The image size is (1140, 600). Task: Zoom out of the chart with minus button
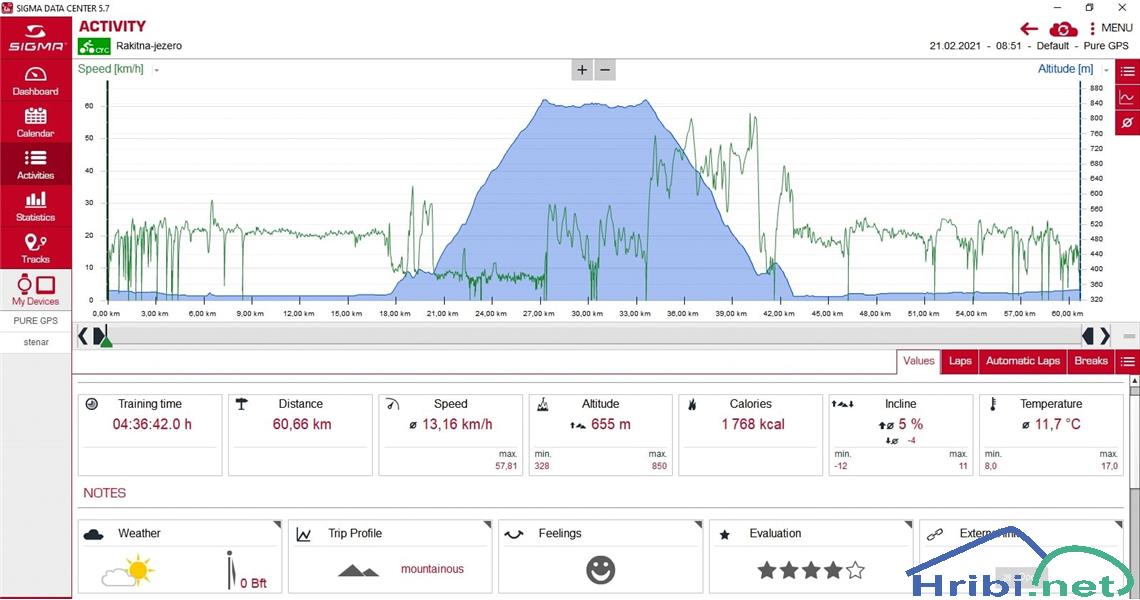tap(604, 70)
